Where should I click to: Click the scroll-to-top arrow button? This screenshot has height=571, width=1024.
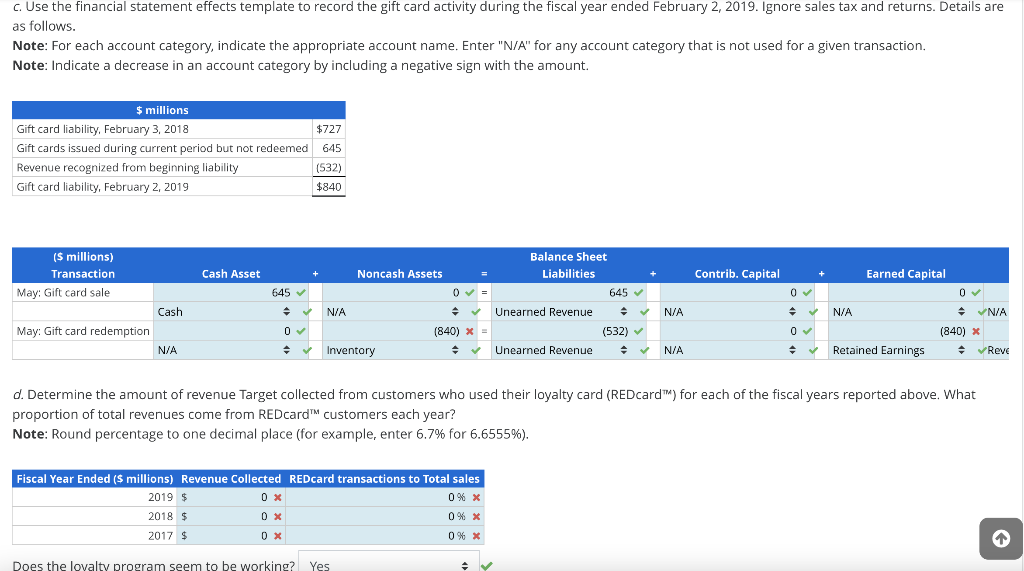[1001, 538]
